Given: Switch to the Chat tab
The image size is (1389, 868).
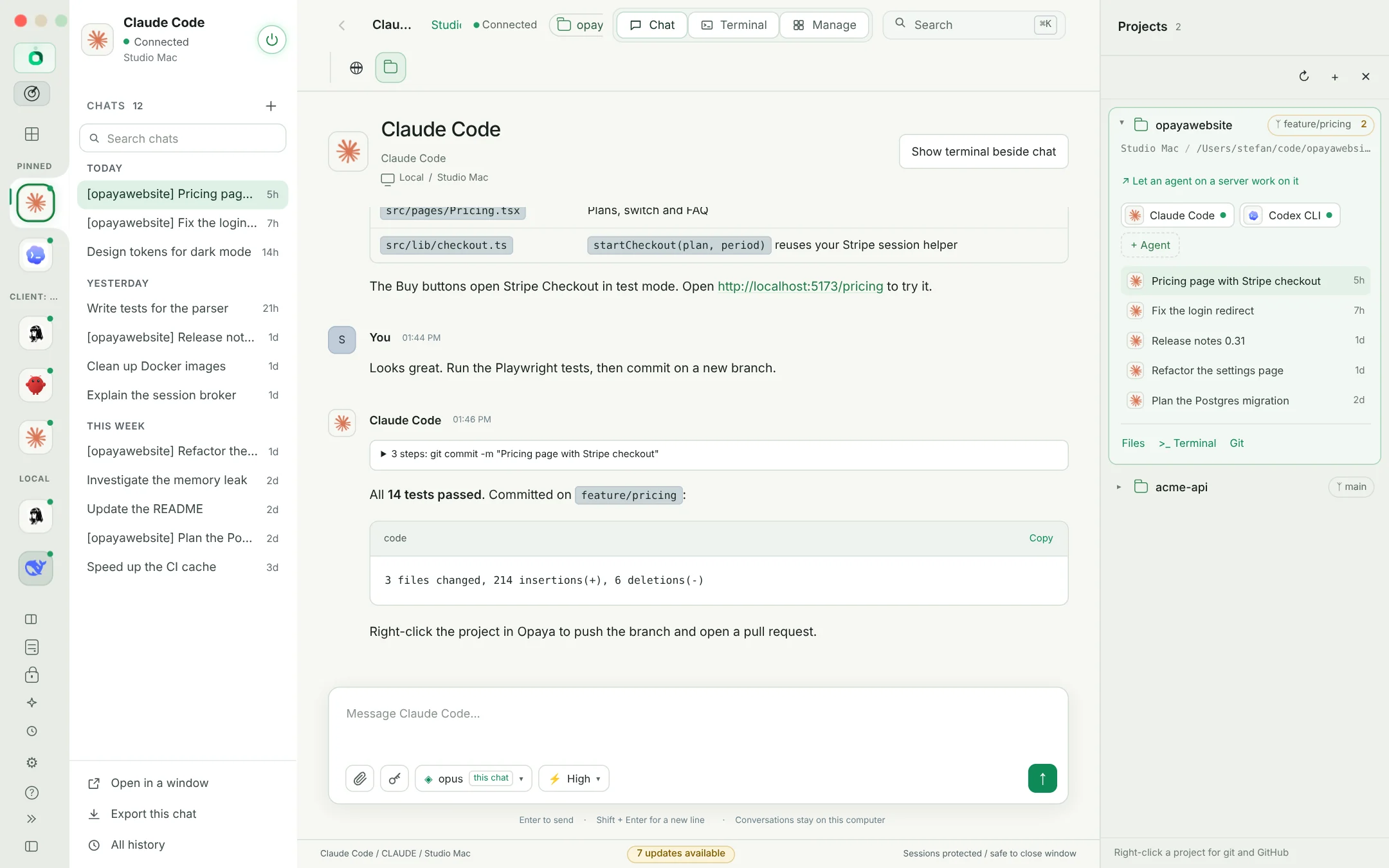Looking at the screenshot, I should click(652, 25).
